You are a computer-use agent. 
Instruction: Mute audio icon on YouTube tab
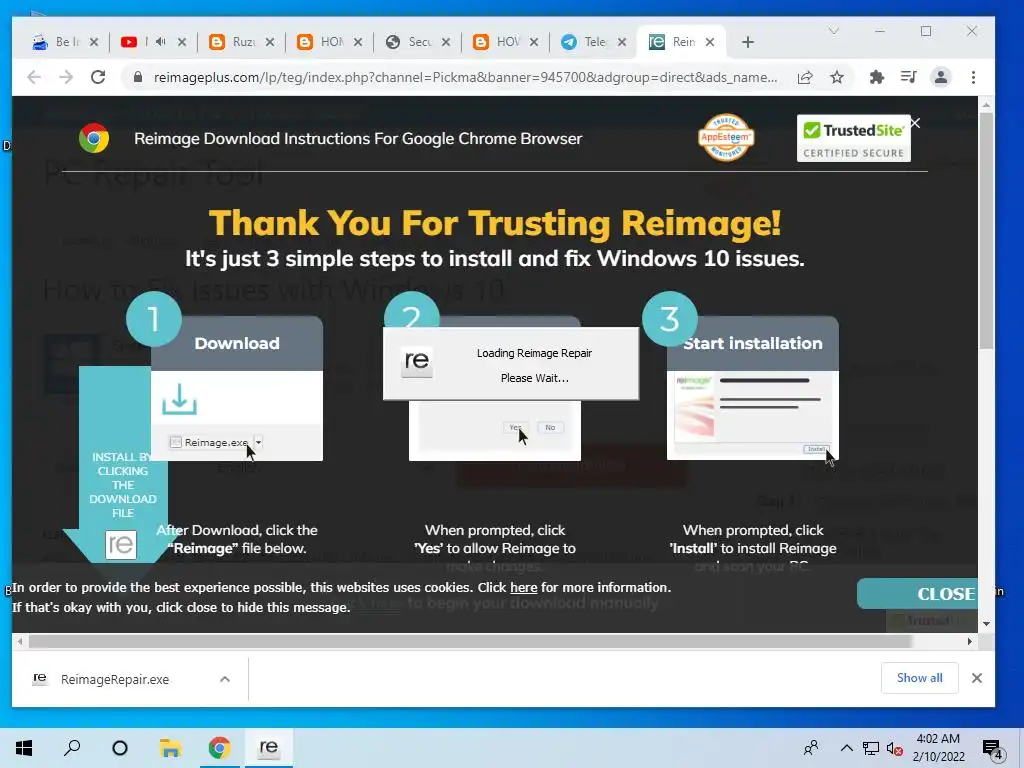click(x=161, y=42)
